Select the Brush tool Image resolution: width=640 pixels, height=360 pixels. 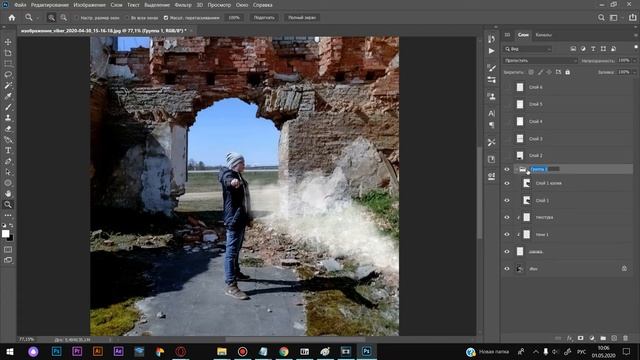[8, 107]
